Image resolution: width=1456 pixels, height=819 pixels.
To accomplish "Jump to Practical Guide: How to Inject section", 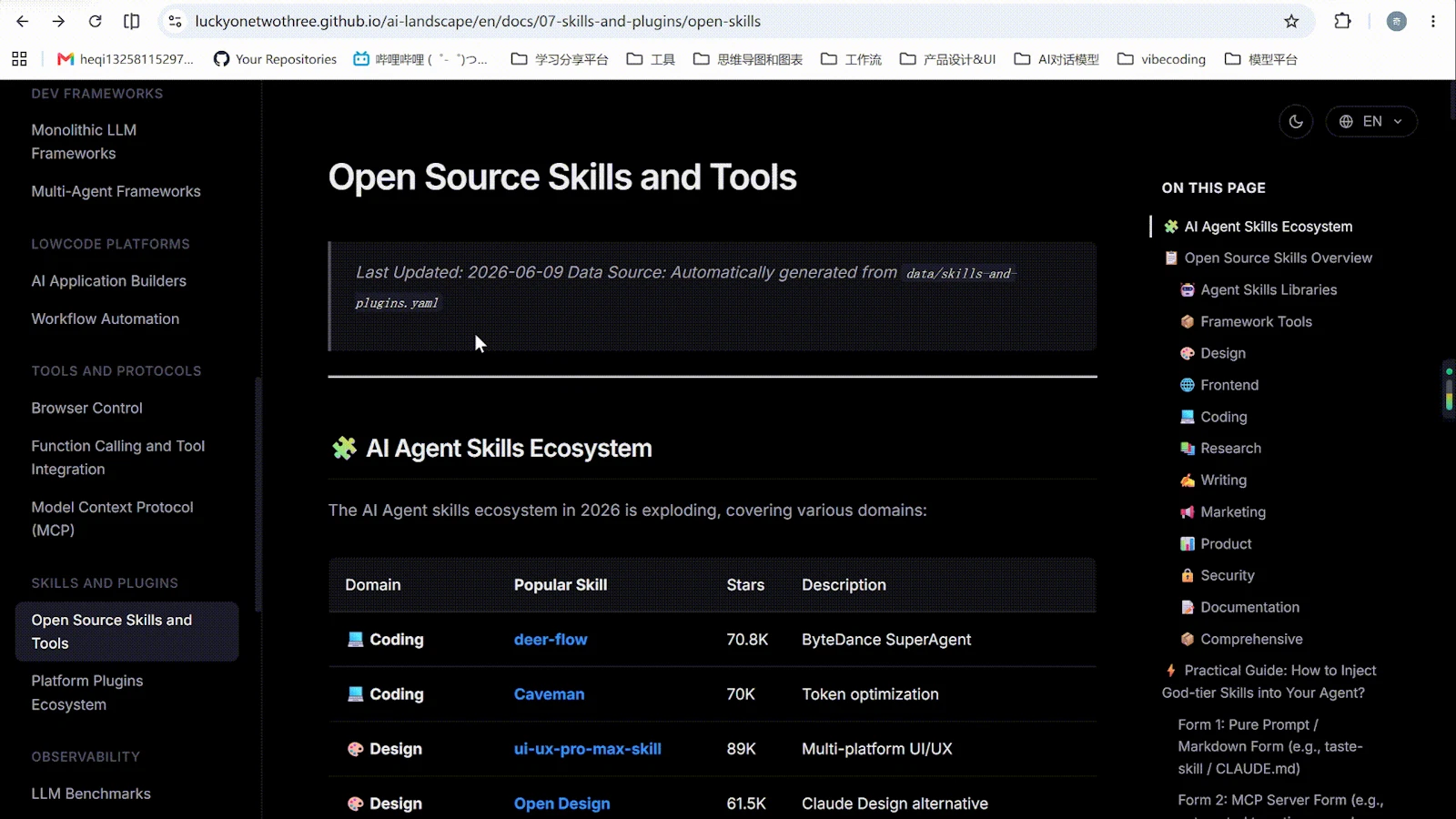I will (x=1269, y=682).
